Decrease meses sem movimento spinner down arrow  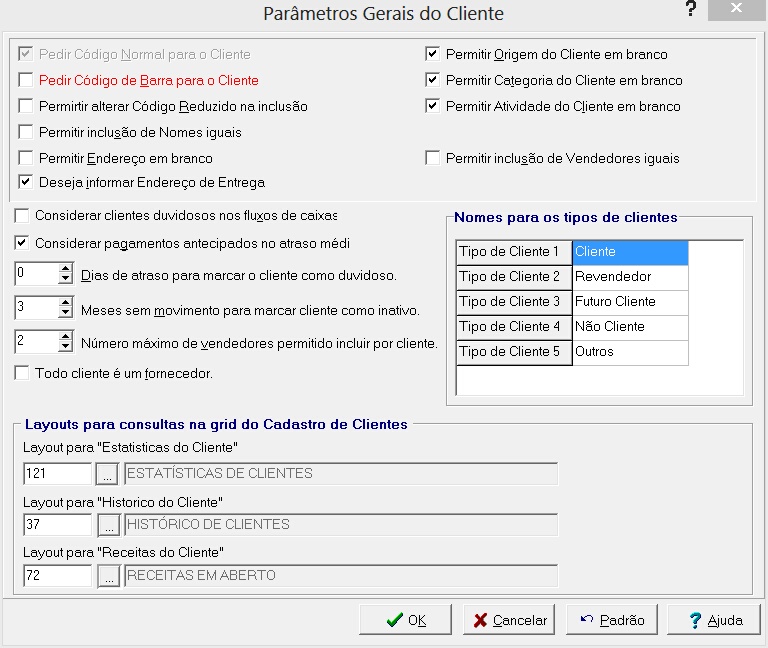coord(65,312)
